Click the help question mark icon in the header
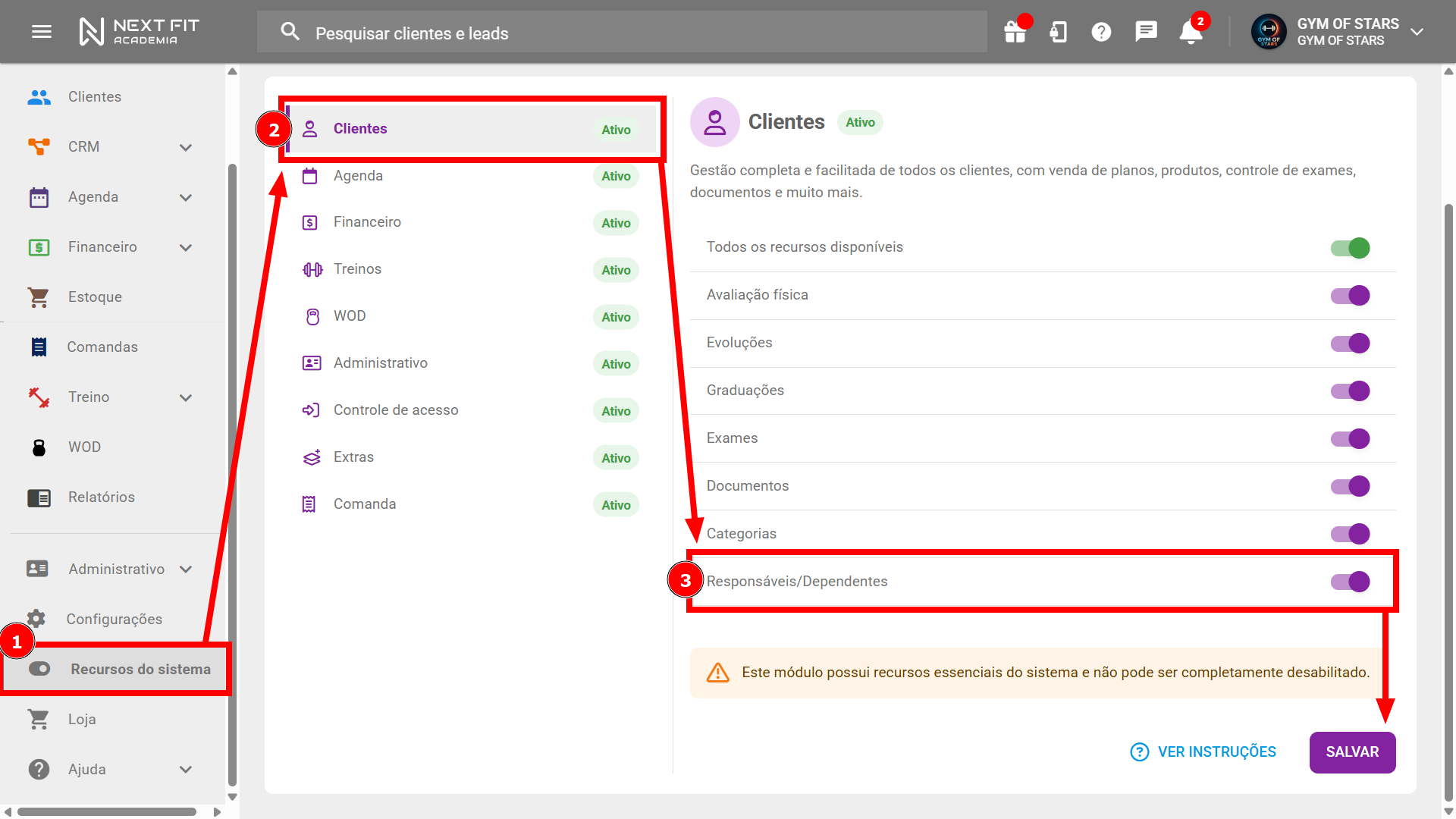Screen dimensions: 1456x819 coord(1101,32)
